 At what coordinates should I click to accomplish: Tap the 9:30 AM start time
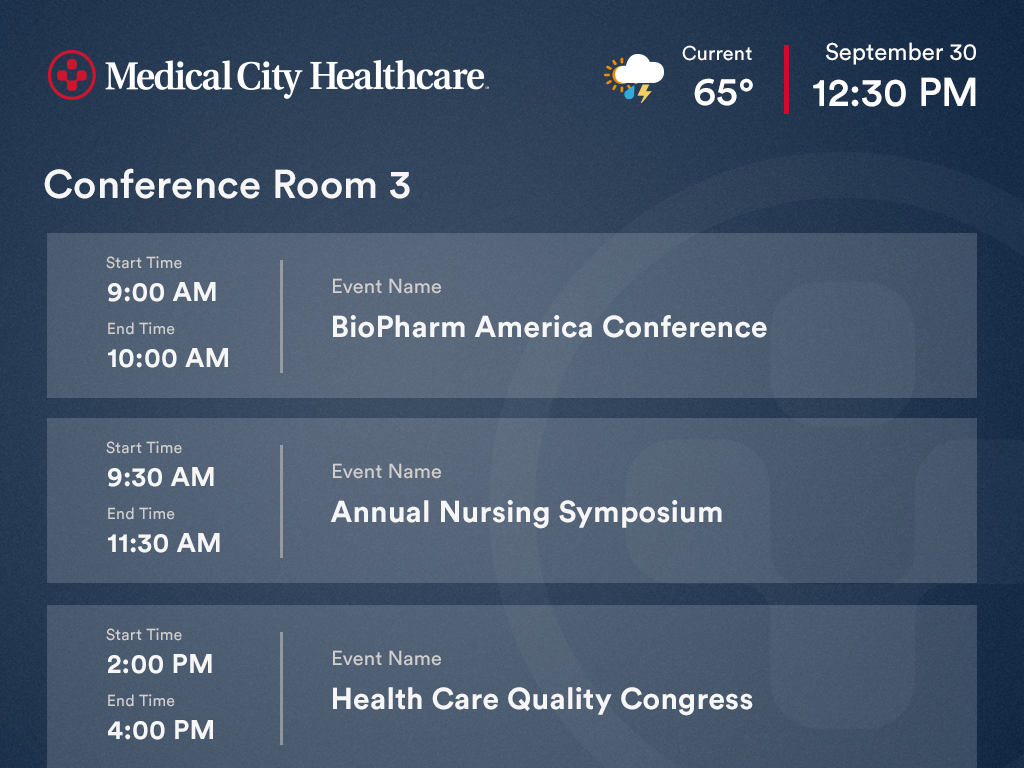(x=161, y=477)
